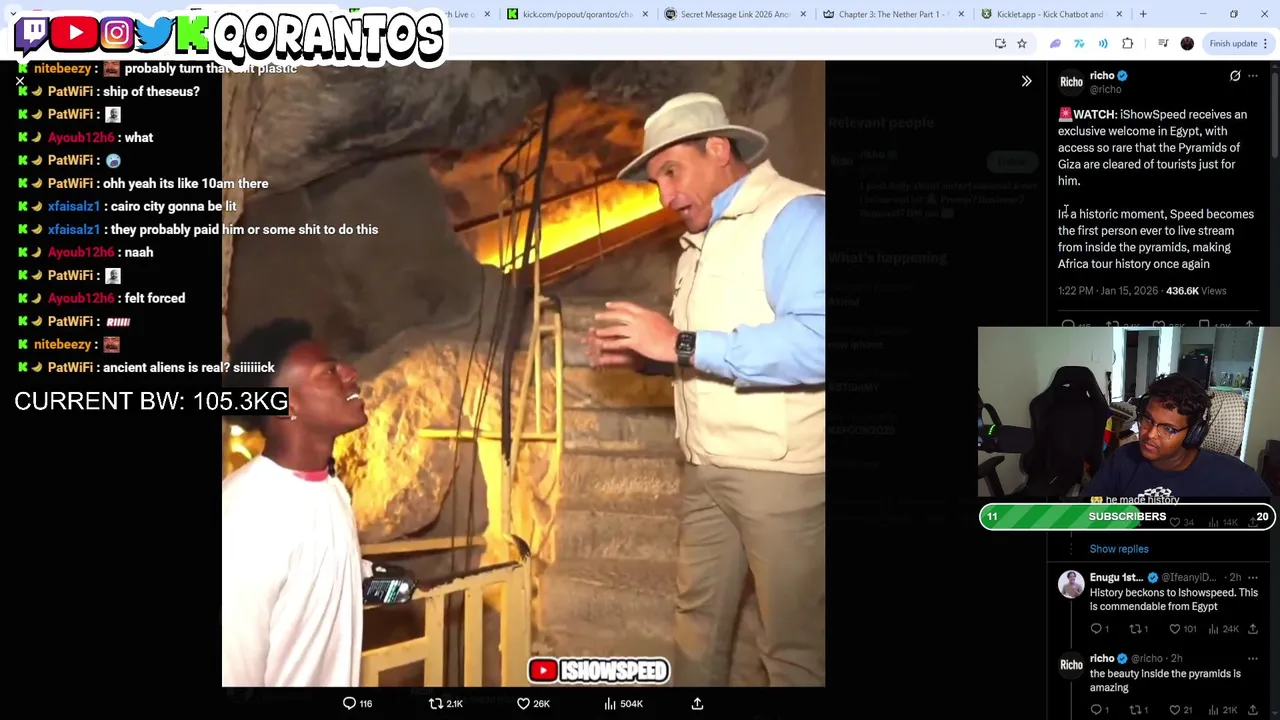This screenshot has height=720, width=1280.
Task: Close the kick.com popout tab
Action: click(x=645, y=14)
